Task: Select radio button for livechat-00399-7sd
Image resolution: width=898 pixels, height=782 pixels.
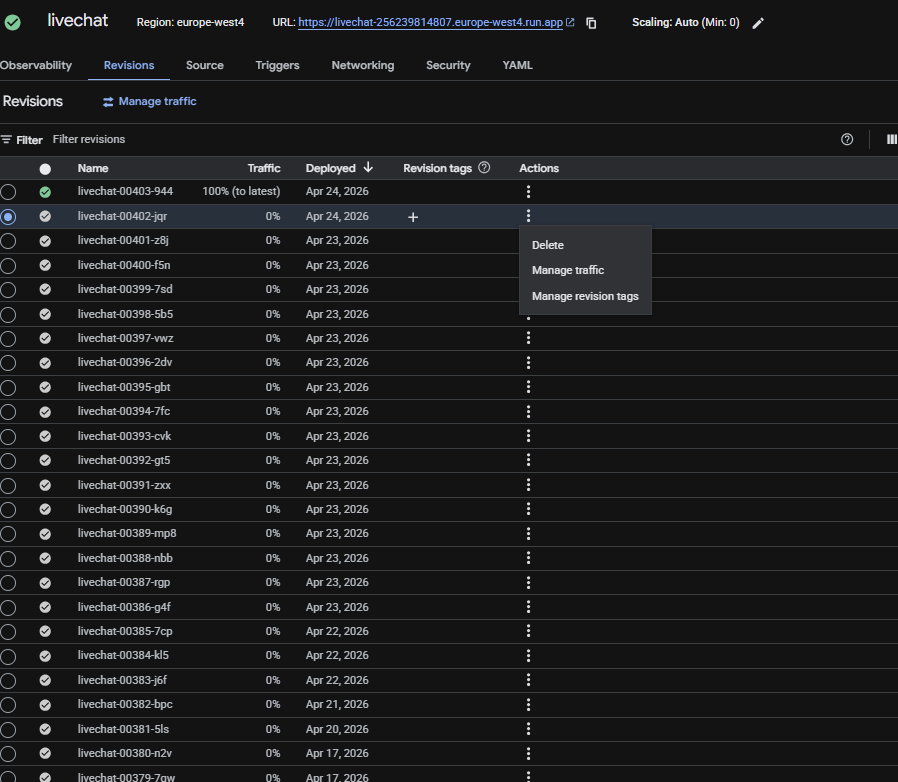Action: pos(8,290)
